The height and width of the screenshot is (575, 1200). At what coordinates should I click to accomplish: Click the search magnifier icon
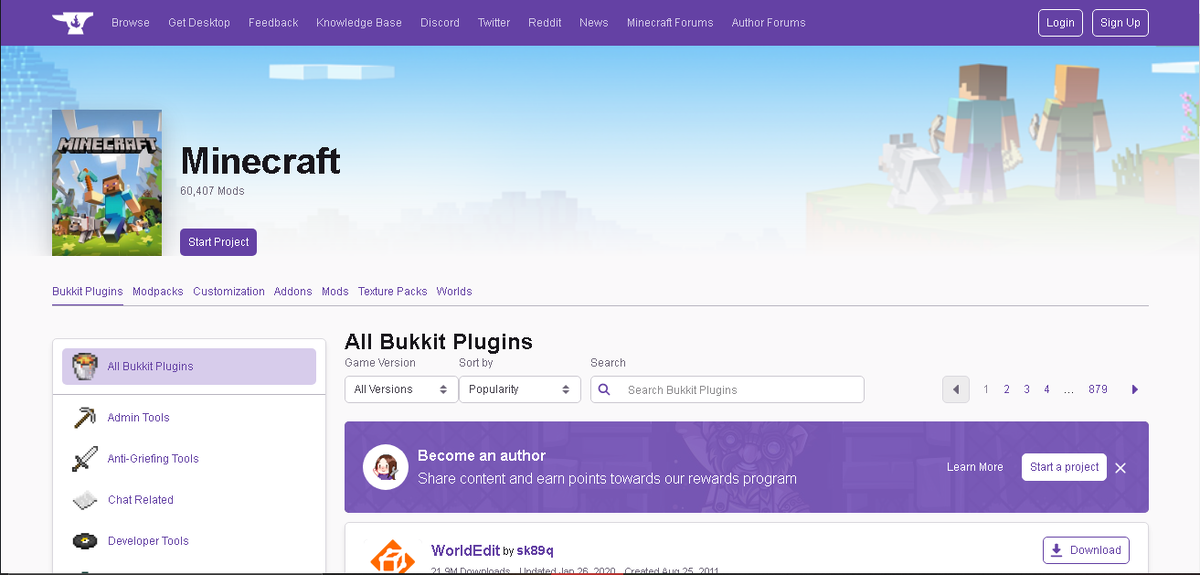click(604, 389)
